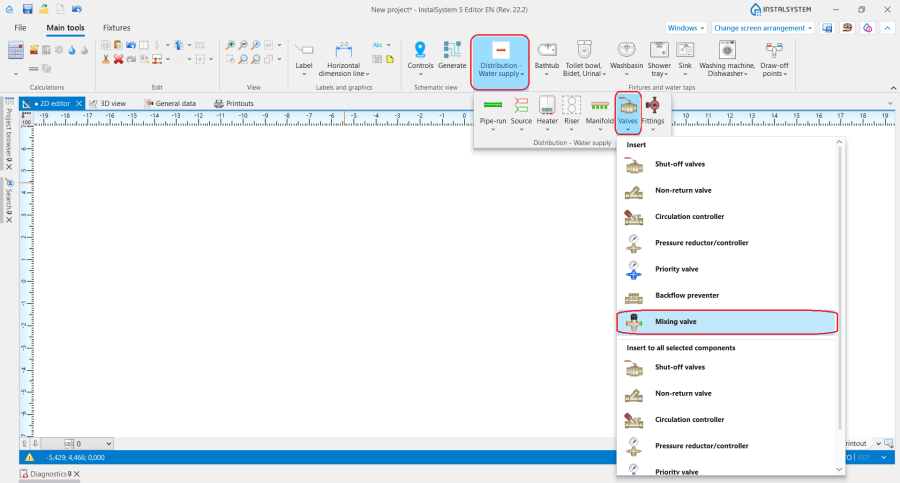Click the Cut scissors icon
Screen dimensions: 900x483
(x=106, y=59)
